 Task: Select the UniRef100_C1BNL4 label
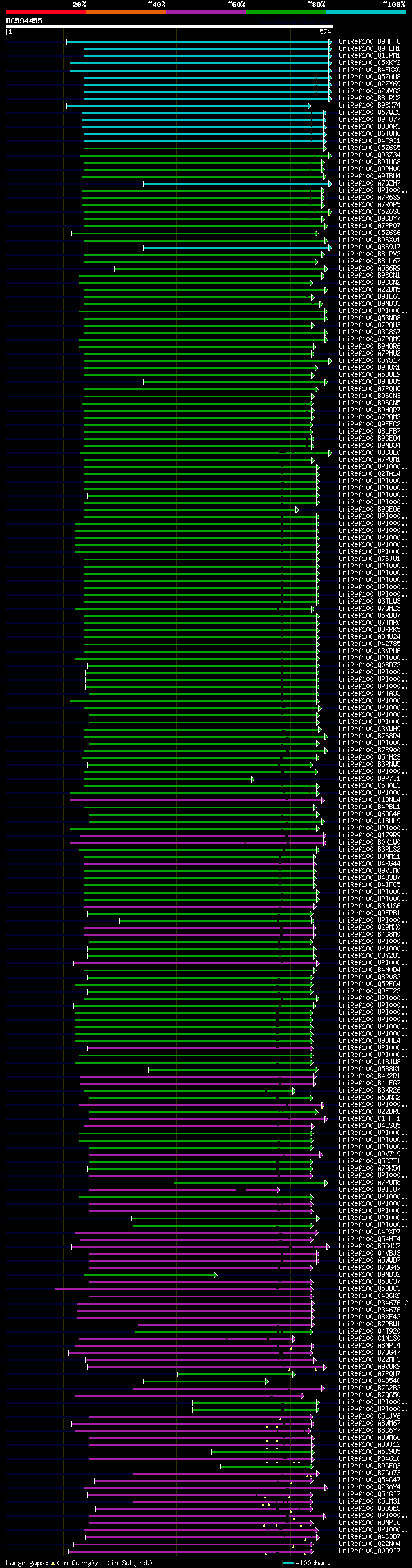(x=370, y=800)
